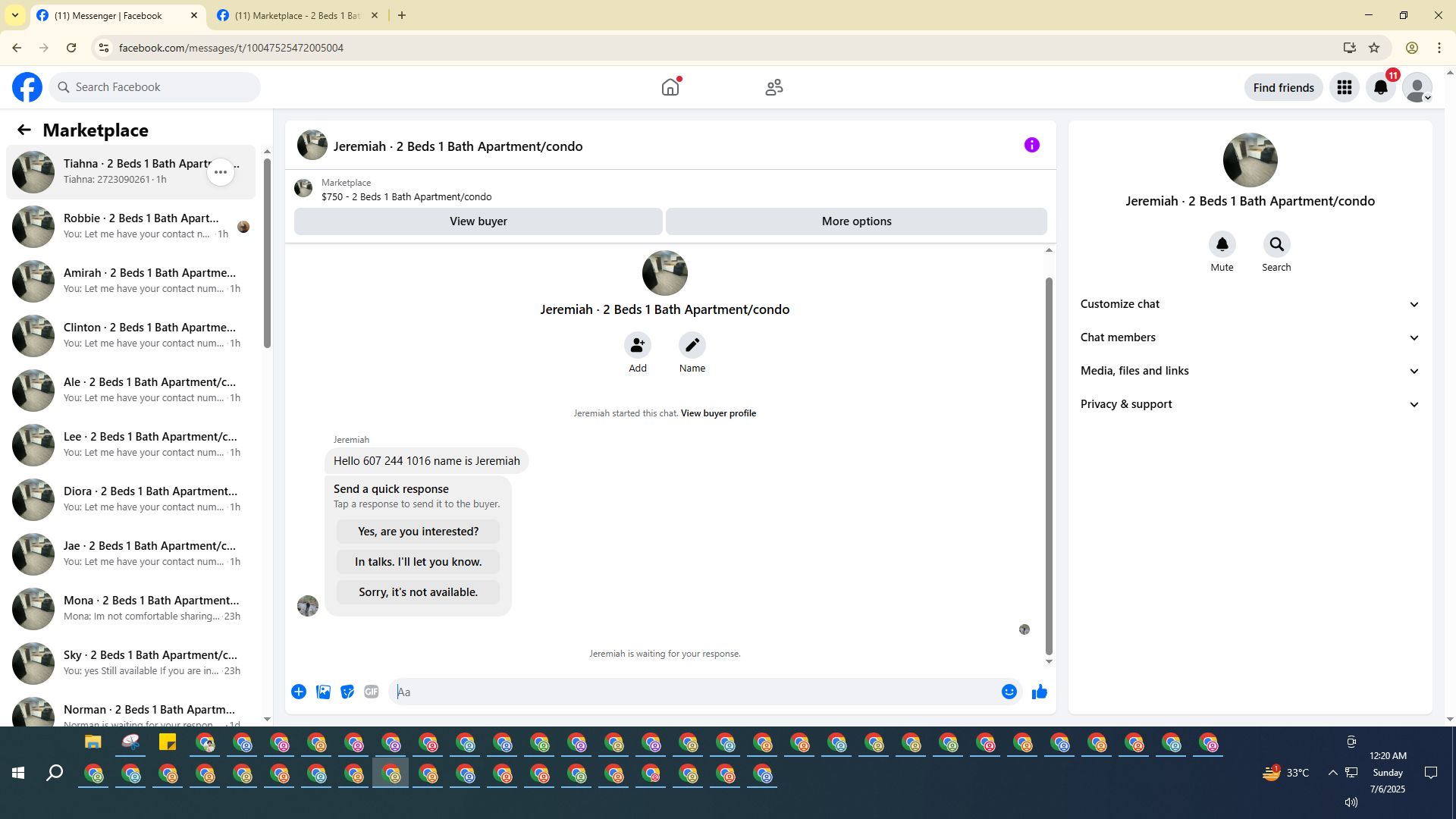Open the Facebook notifications bell

[1380, 87]
